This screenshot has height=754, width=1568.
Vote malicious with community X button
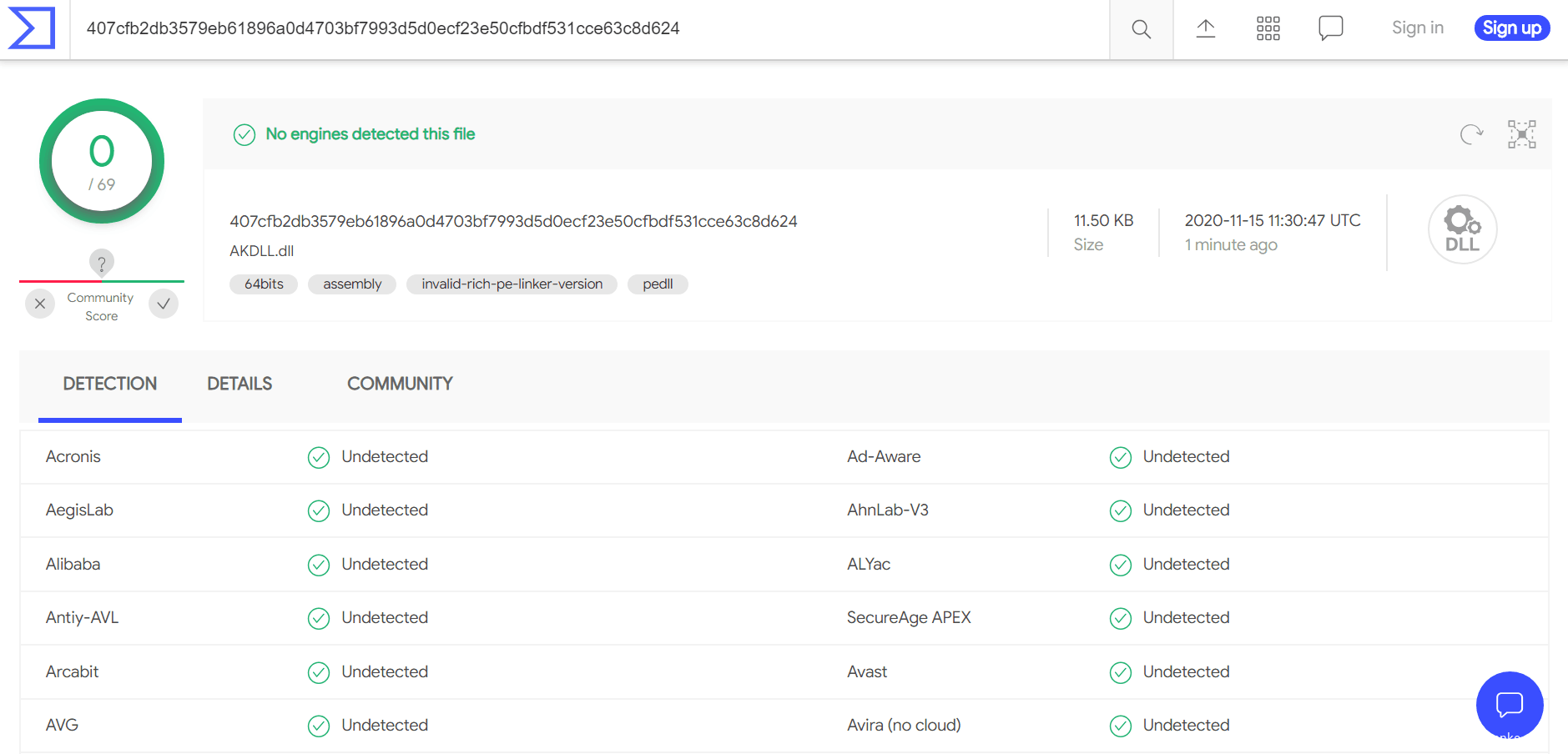click(x=40, y=304)
